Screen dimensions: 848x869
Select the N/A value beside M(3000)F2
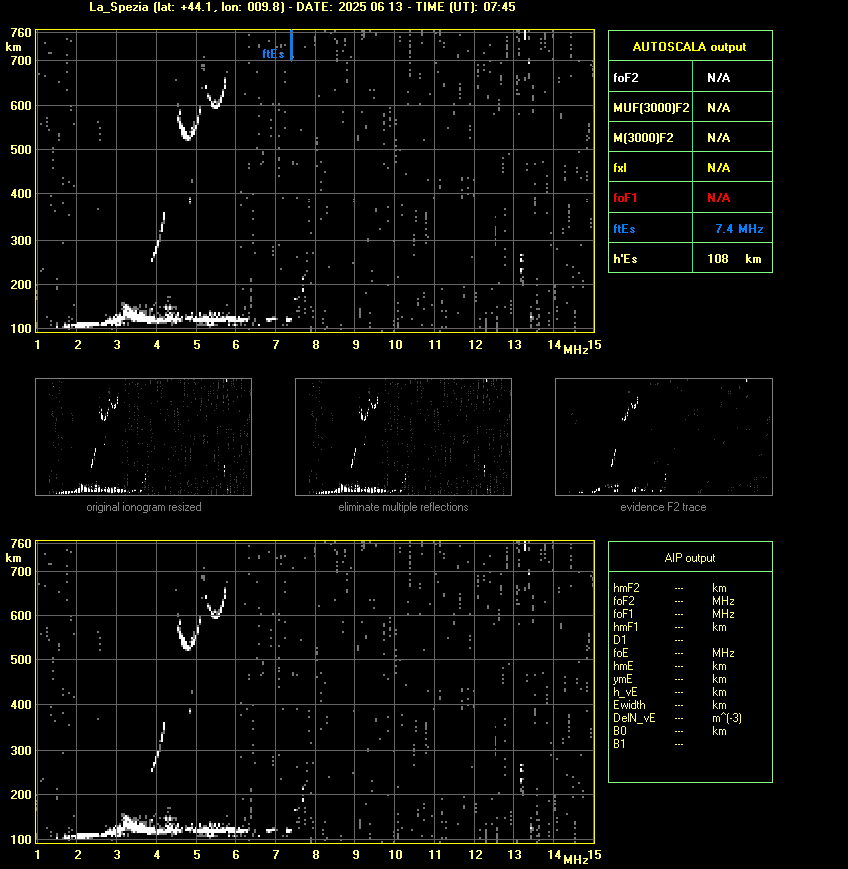[x=718, y=137]
